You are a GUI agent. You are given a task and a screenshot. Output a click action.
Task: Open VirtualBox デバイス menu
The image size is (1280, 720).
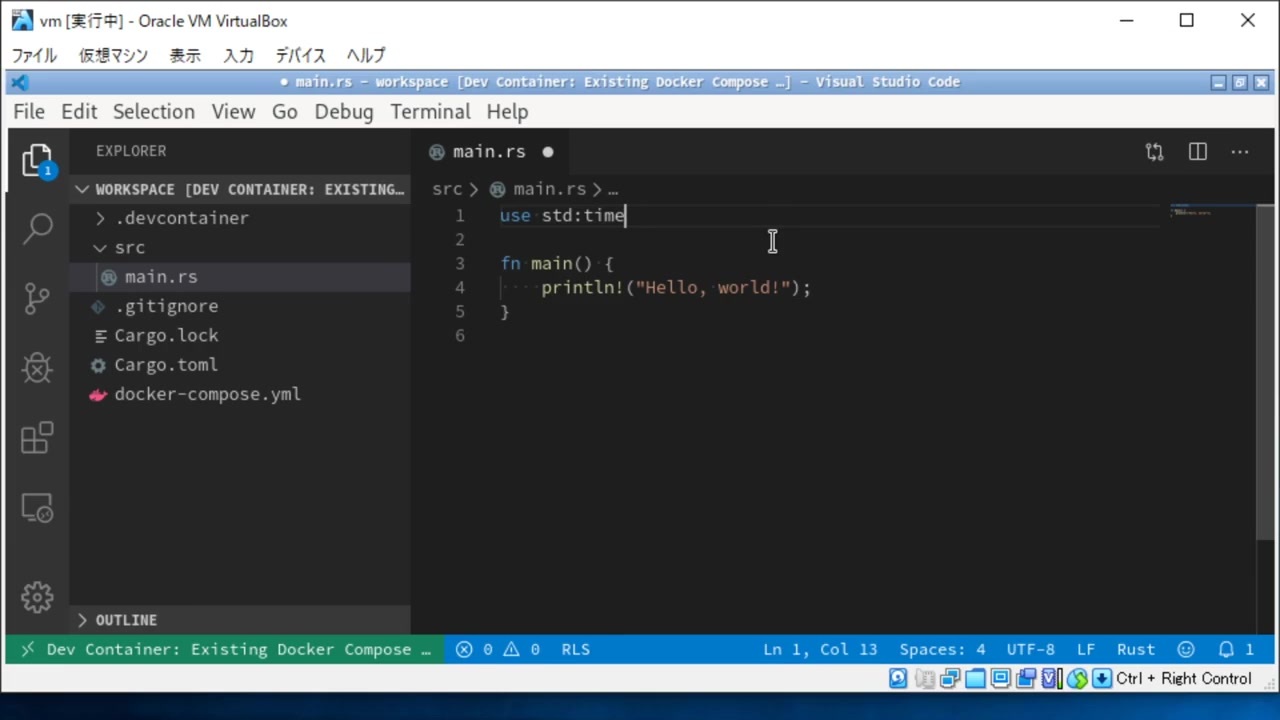point(301,56)
